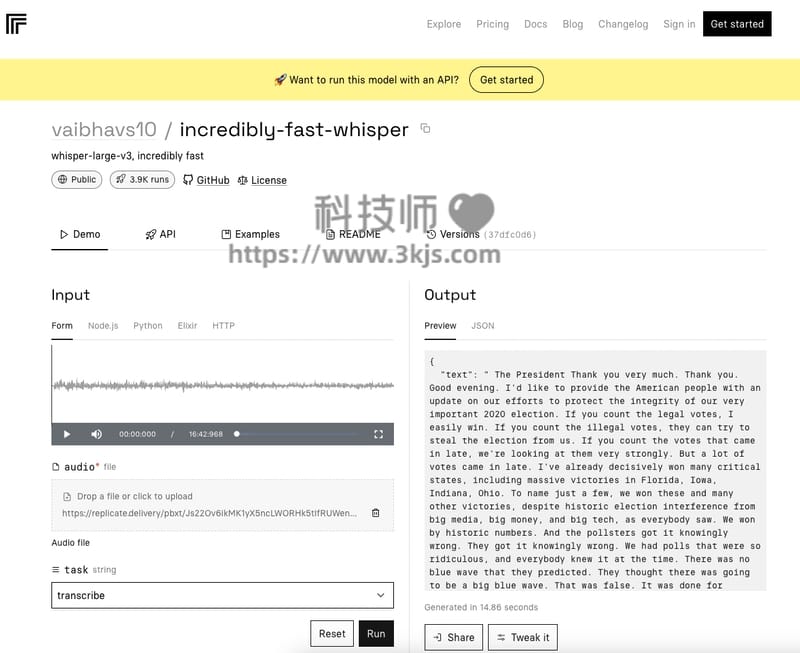Click black Get started button in header
The image size is (800, 653).
point(737,24)
